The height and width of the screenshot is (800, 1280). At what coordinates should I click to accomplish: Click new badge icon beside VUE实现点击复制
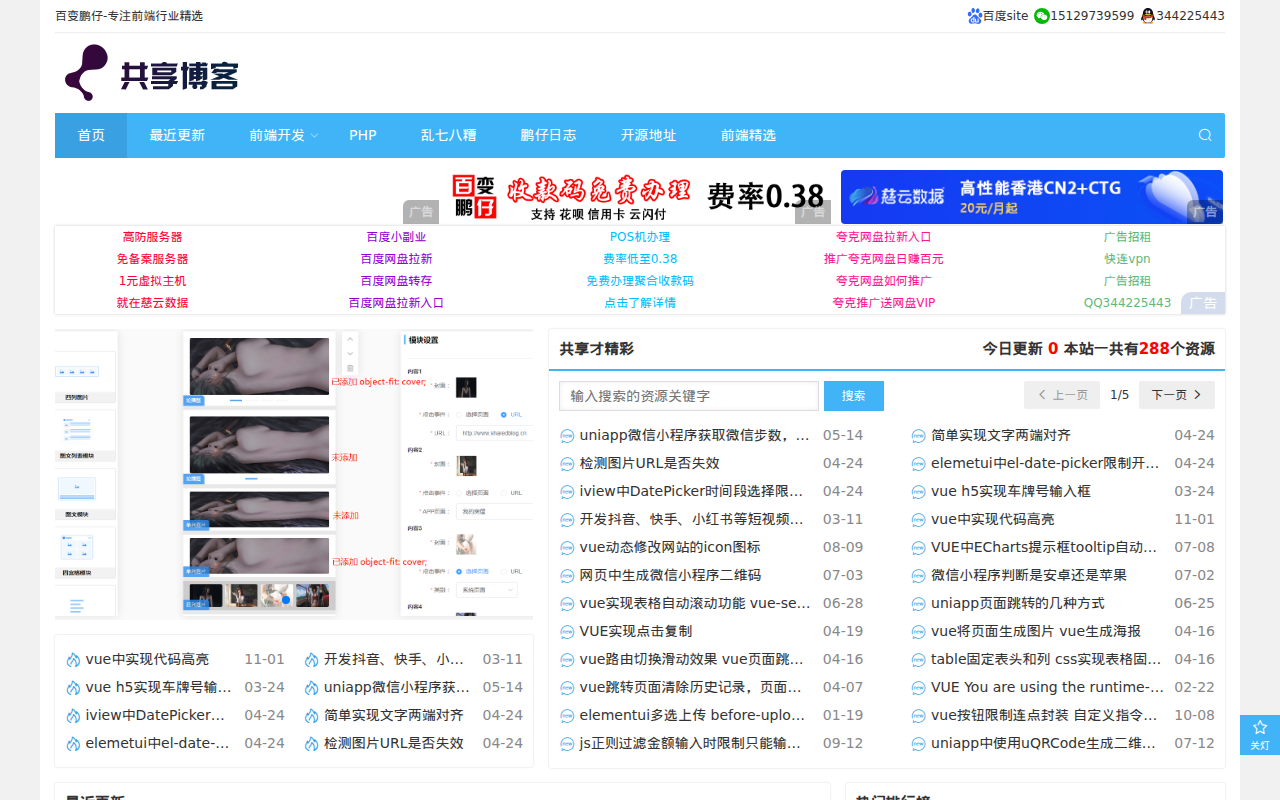[567, 632]
